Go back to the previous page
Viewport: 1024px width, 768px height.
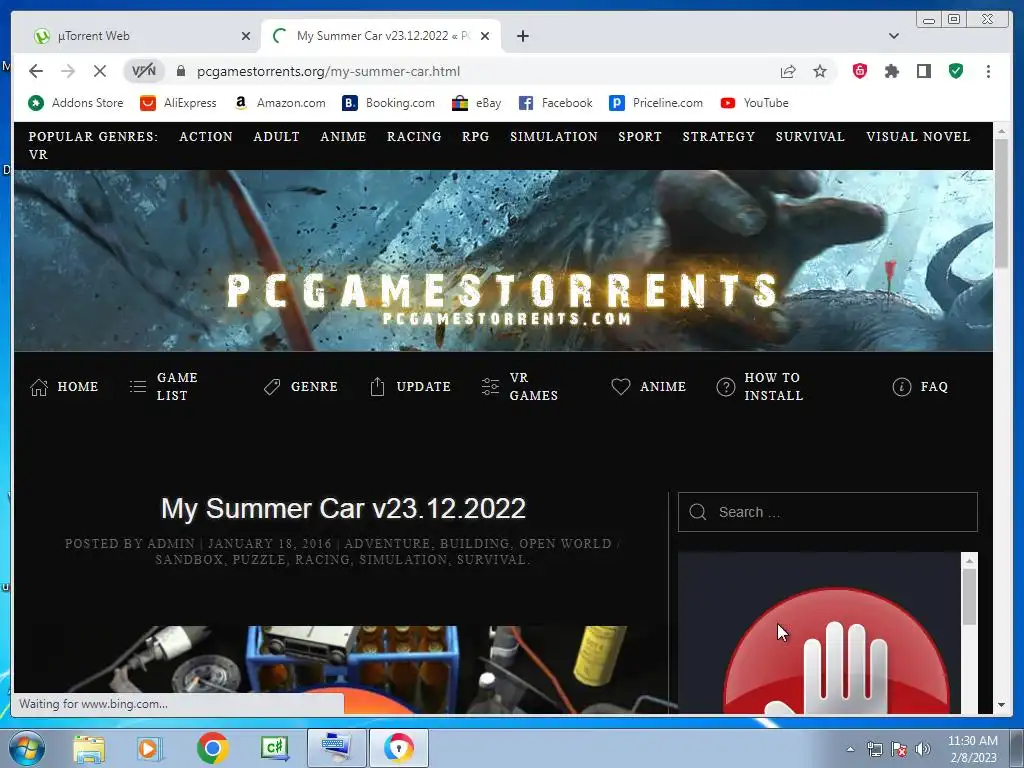click(x=36, y=71)
